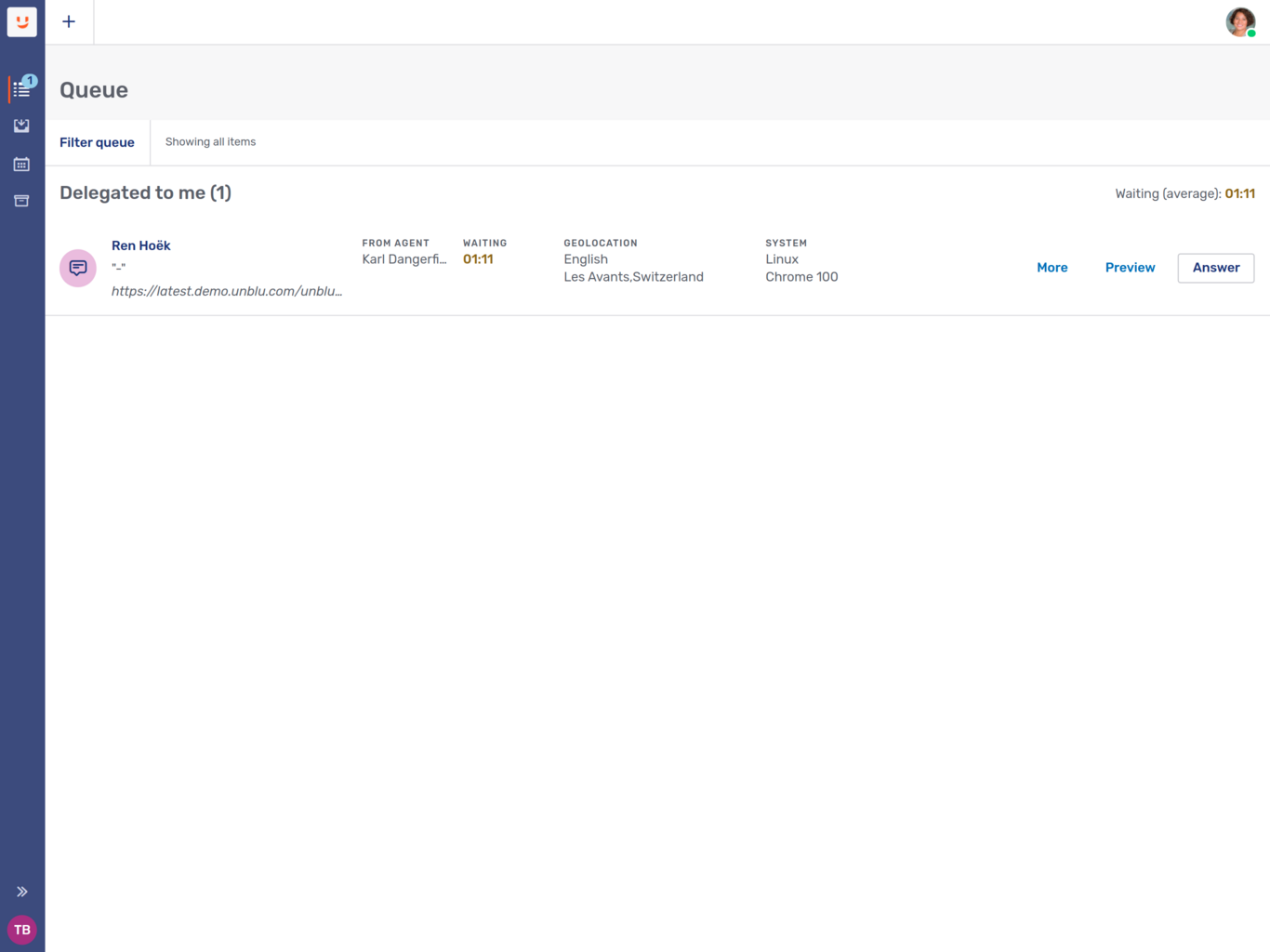Viewport: 1270px width, 952px height.
Task: Click the Showing all items label
Action: click(210, 141)
